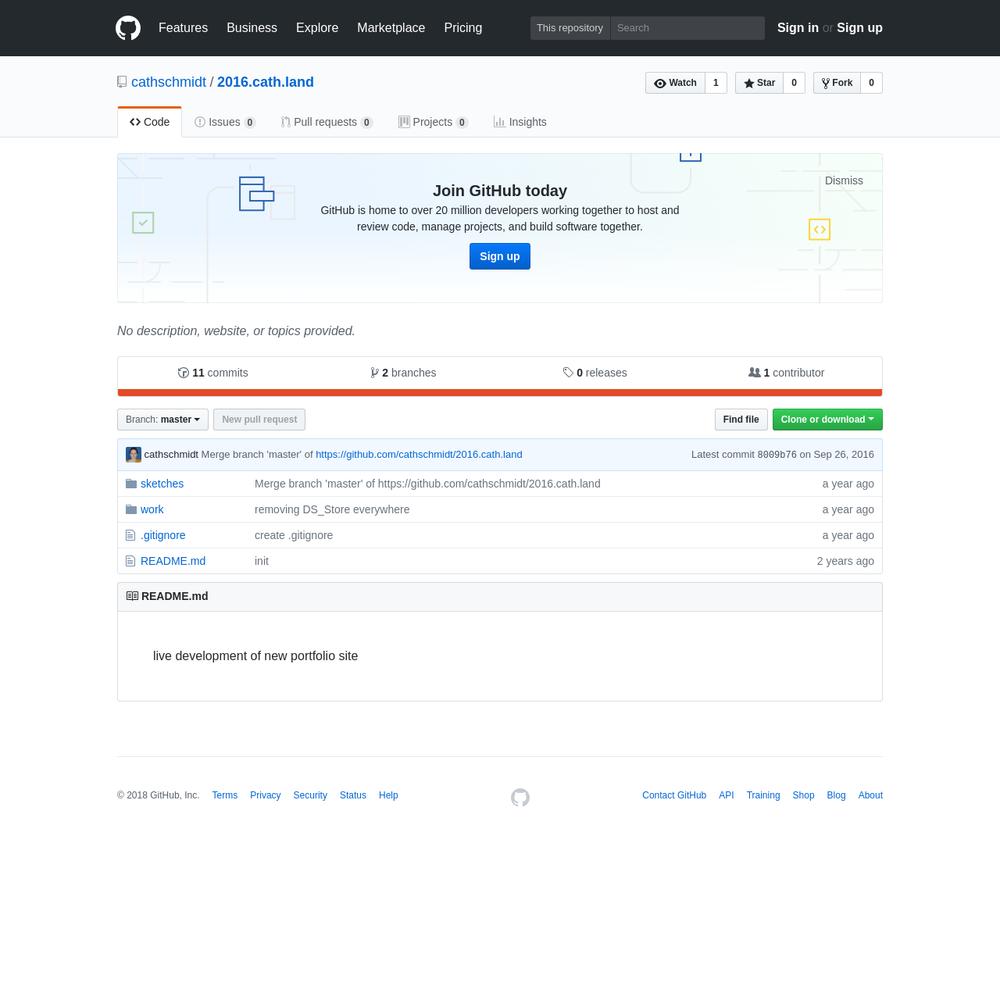
Task: Fork the repository
Action: (x=837, y=83)
